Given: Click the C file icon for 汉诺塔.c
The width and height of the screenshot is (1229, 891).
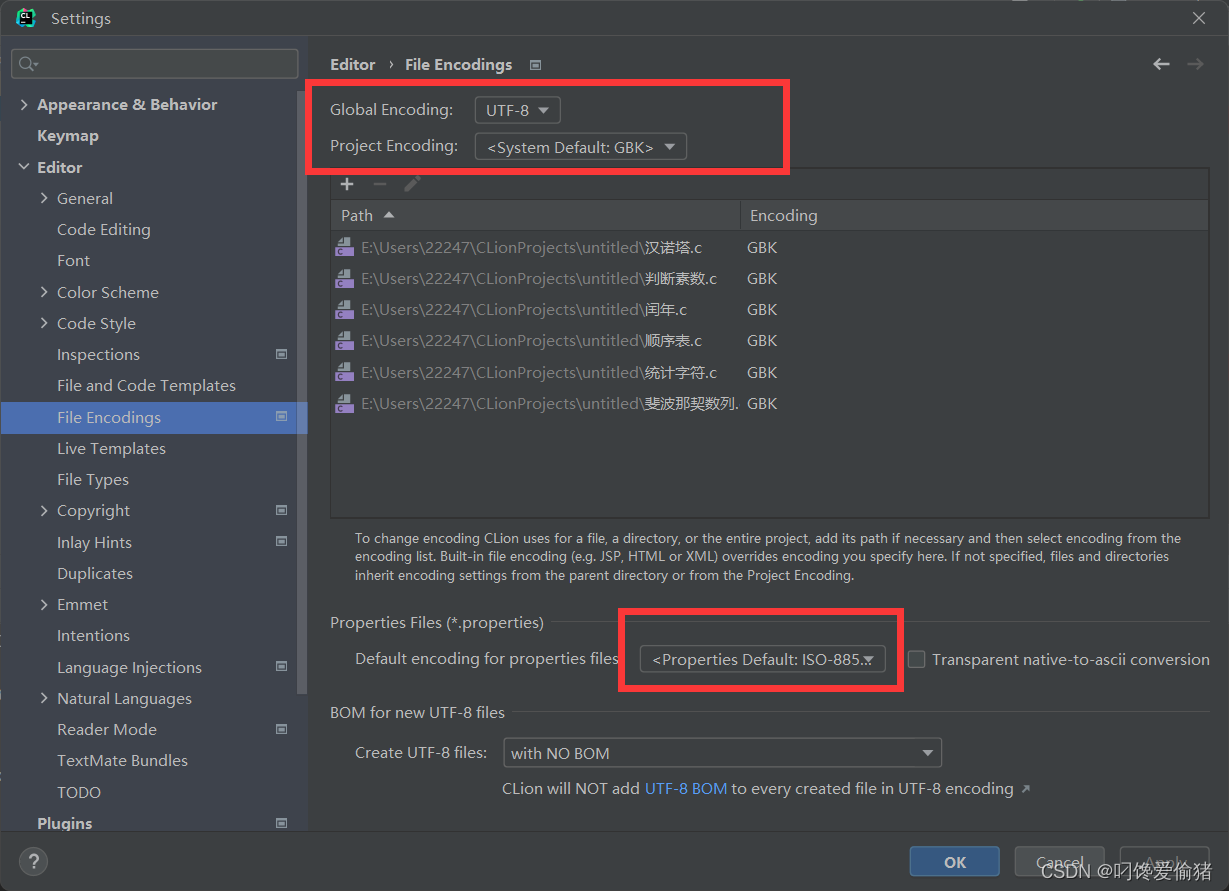Looking at the screenshot, I should (x=344, y=247).
